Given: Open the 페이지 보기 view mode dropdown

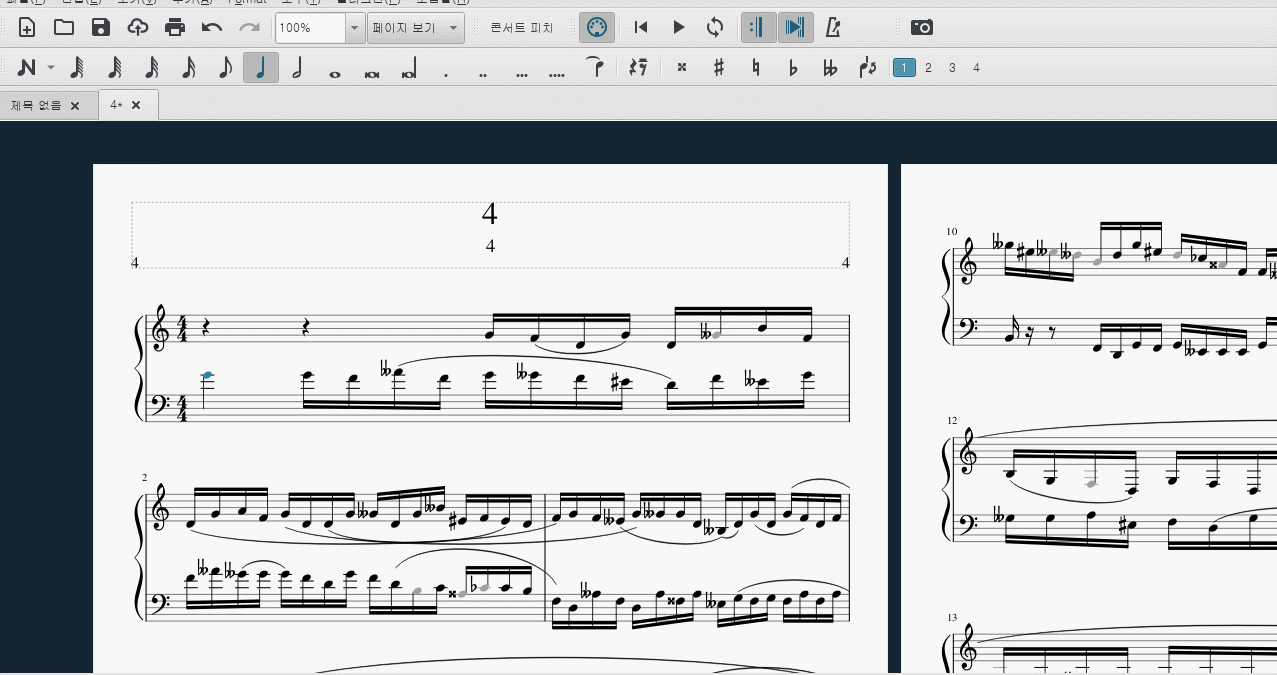Looking at the screenshot, I should click(x=416, y=28).
